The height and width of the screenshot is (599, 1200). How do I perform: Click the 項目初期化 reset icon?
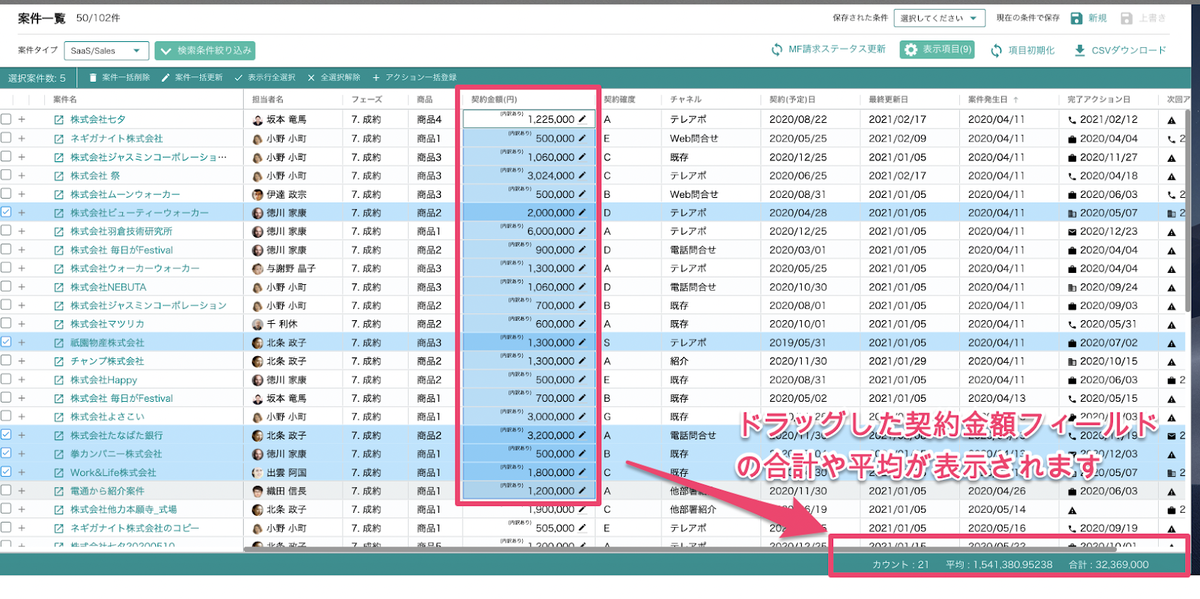click(996, 50)
